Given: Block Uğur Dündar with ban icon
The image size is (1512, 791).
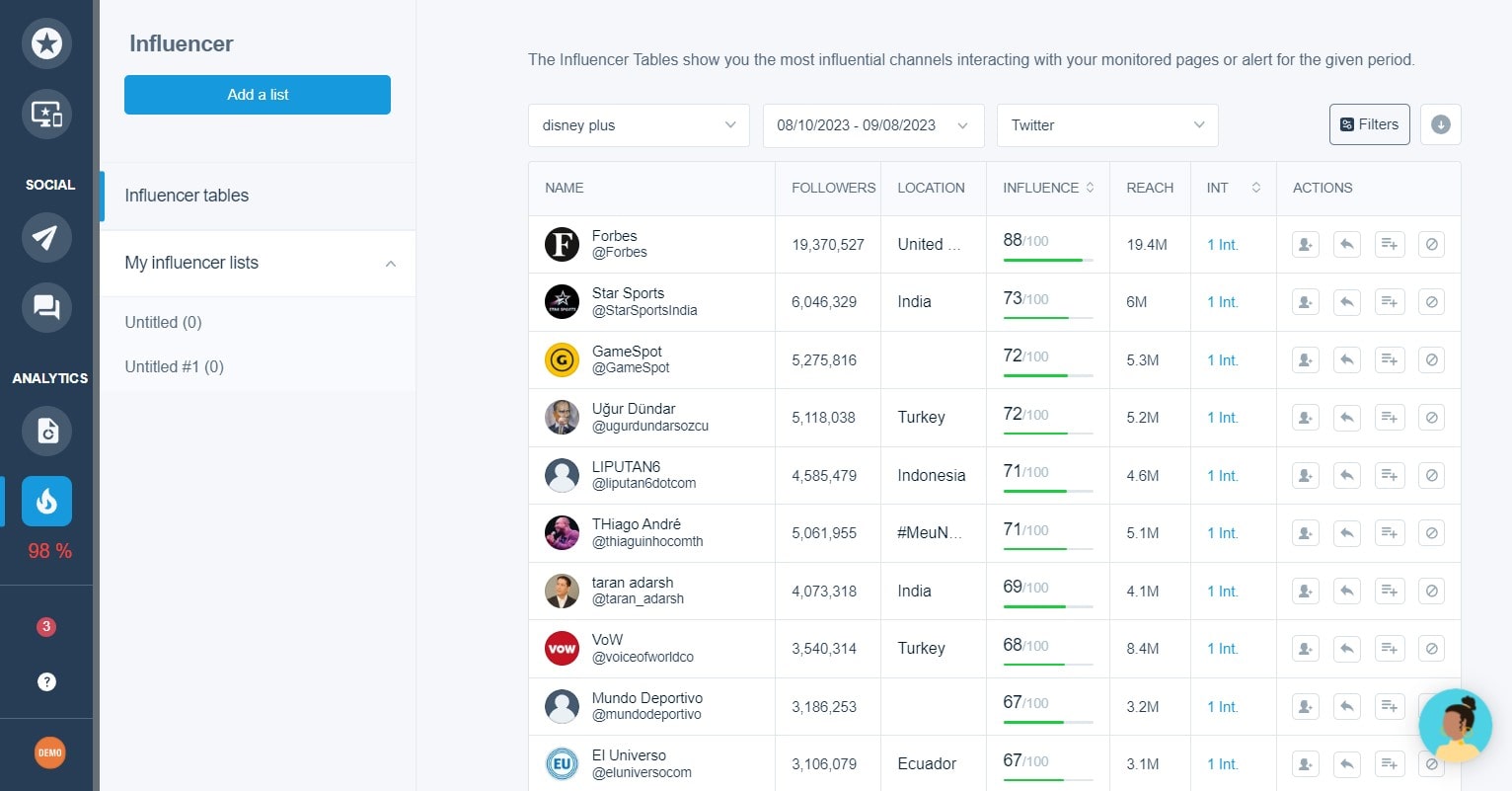Looking at the screenshot, I should 1431,417.
